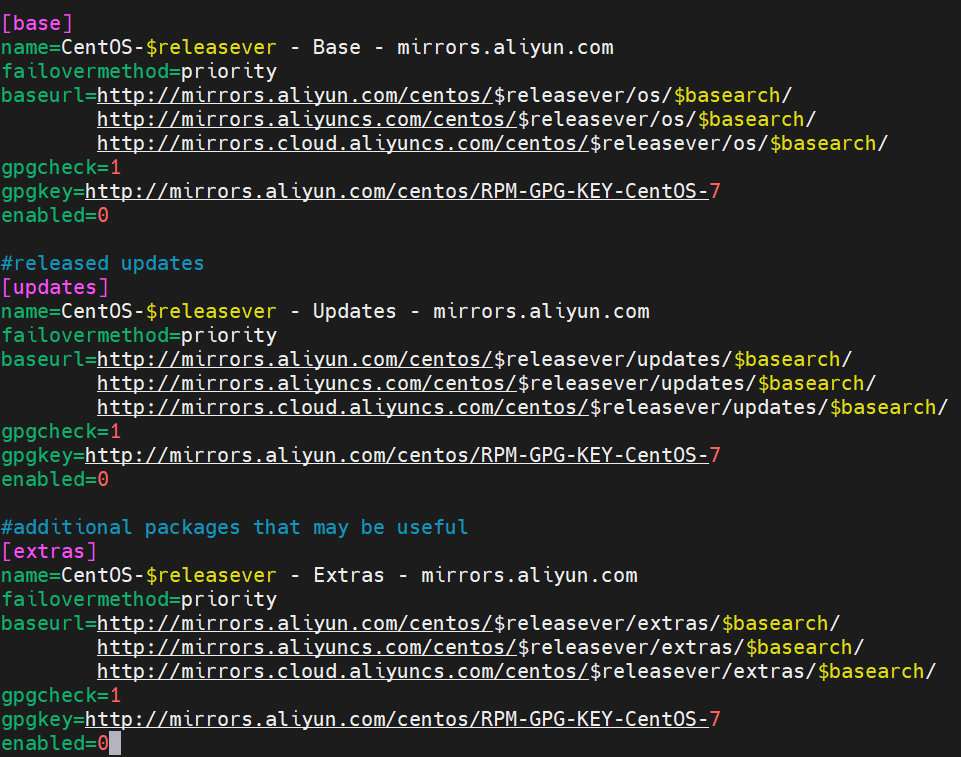Screen dimensions: 961x757
Task: Click 'enabled=0' in the base section
Action: pyautogui.click(x=55, y=215)
